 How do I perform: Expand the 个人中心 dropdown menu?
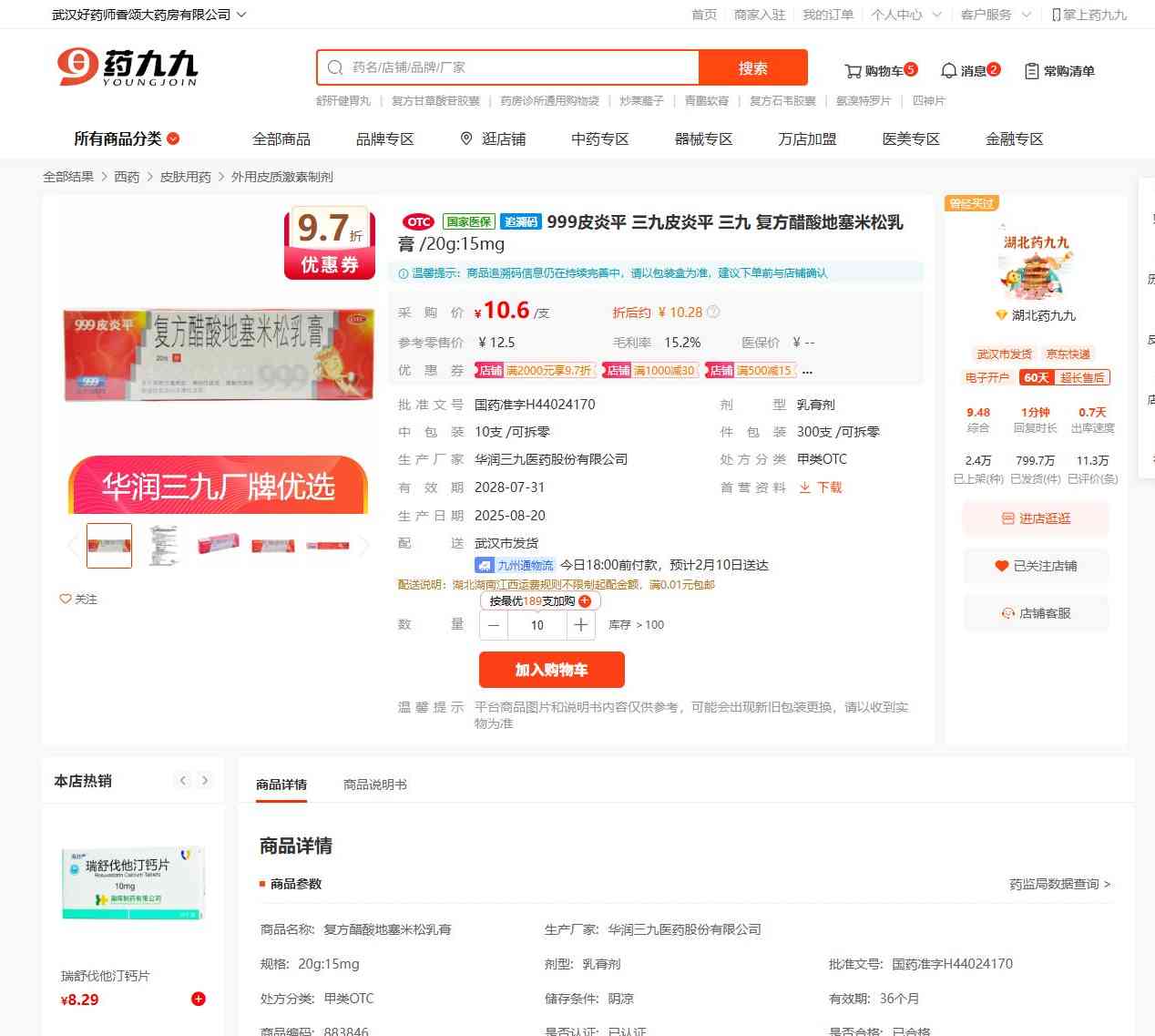[x=905, y=15]
